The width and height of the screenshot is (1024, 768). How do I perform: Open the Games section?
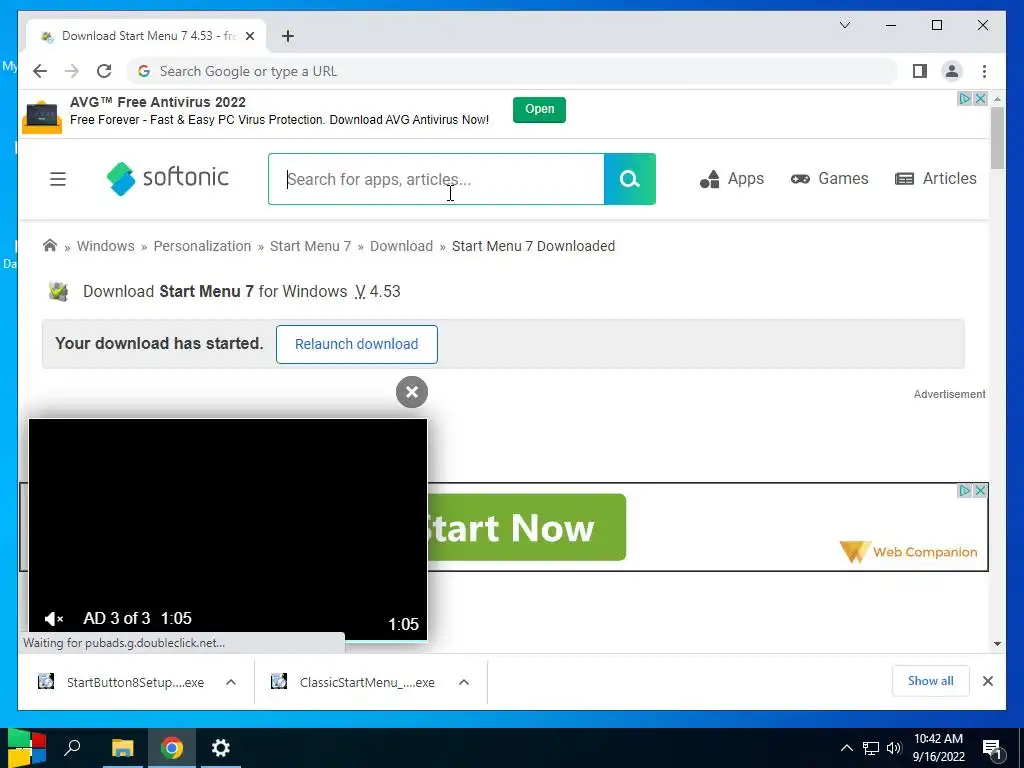point(829,179)
